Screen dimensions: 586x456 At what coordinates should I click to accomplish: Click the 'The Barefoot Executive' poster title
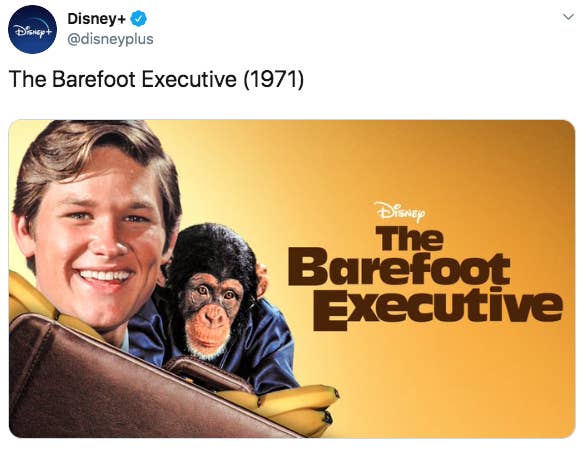[x=425, y=278]
